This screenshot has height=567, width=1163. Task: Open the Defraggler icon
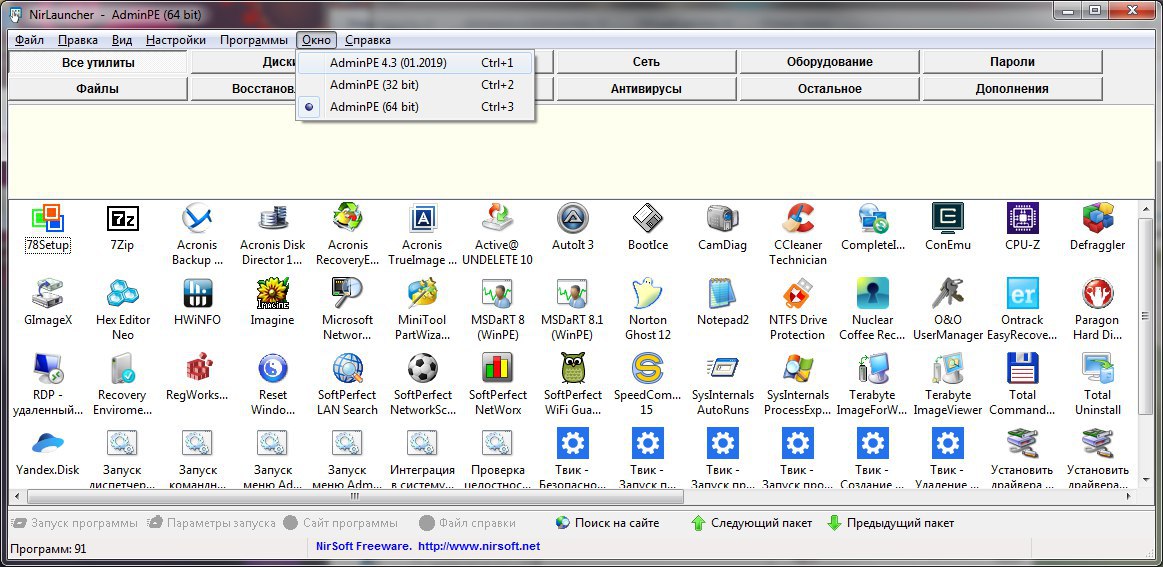click(1098, 219)
